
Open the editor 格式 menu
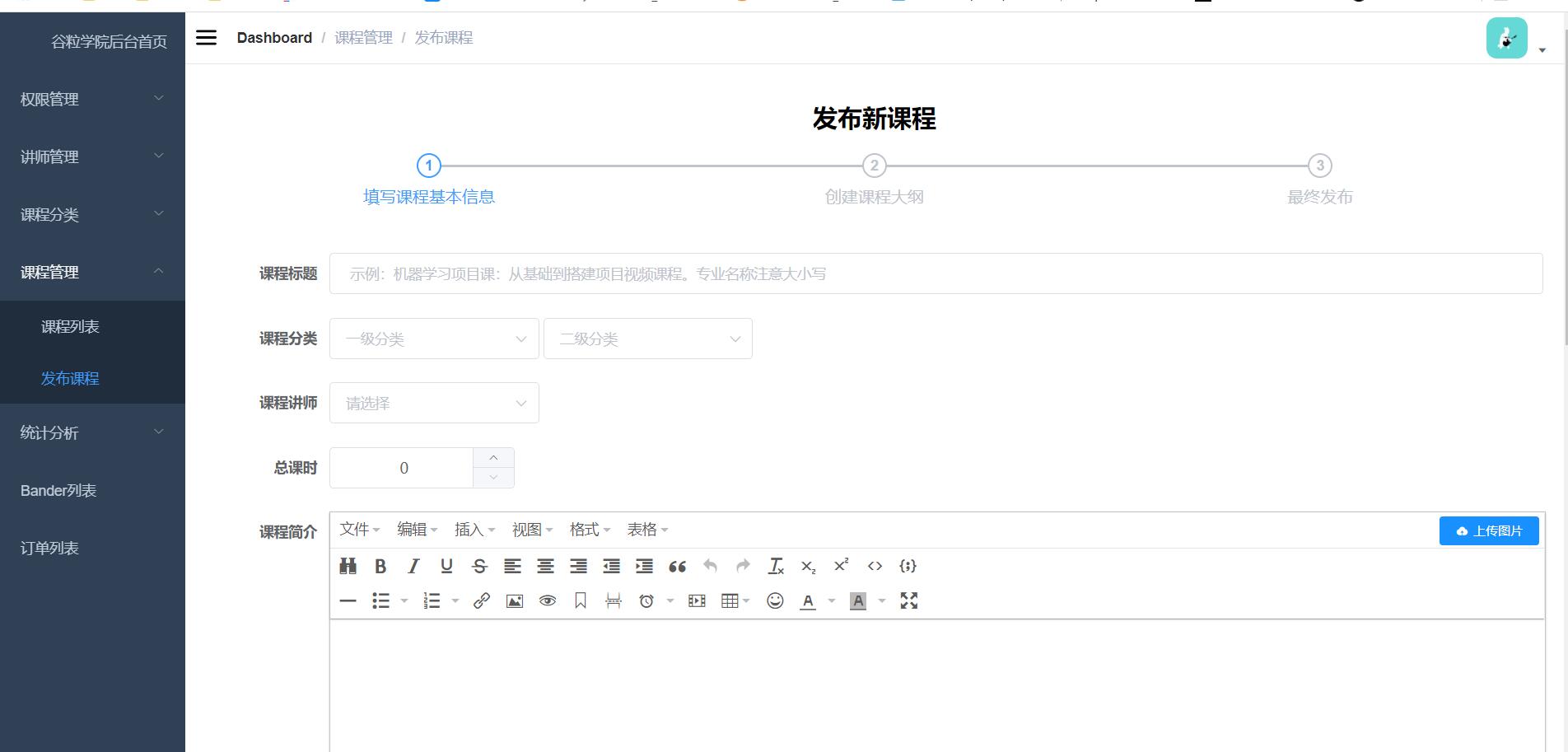coord(590,530)
